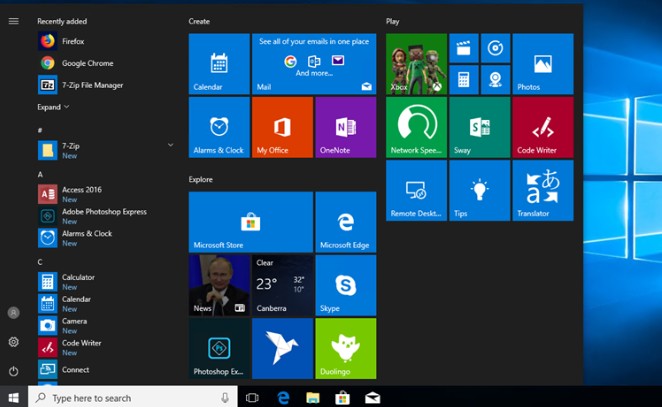Expand the Recently added list
The width and height of the screenshot is (662, 407).
53,107
